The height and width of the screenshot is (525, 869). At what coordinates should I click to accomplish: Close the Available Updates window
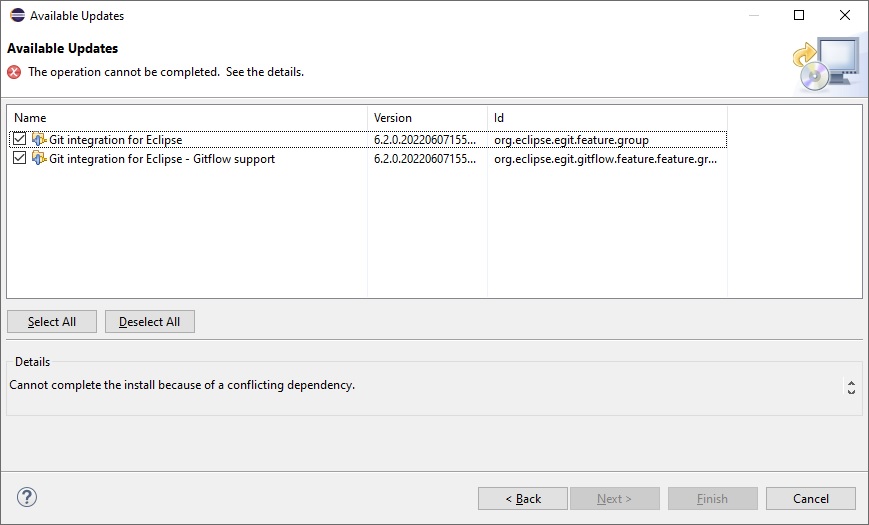pos(845,15)
